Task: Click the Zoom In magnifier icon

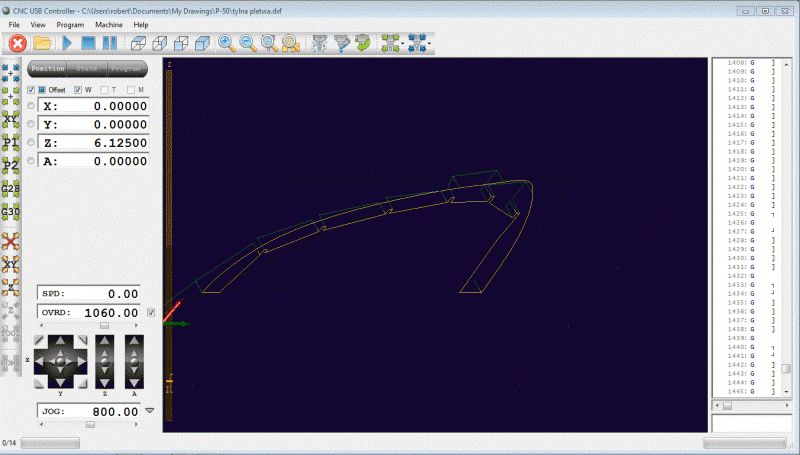Action: (227, 43)
